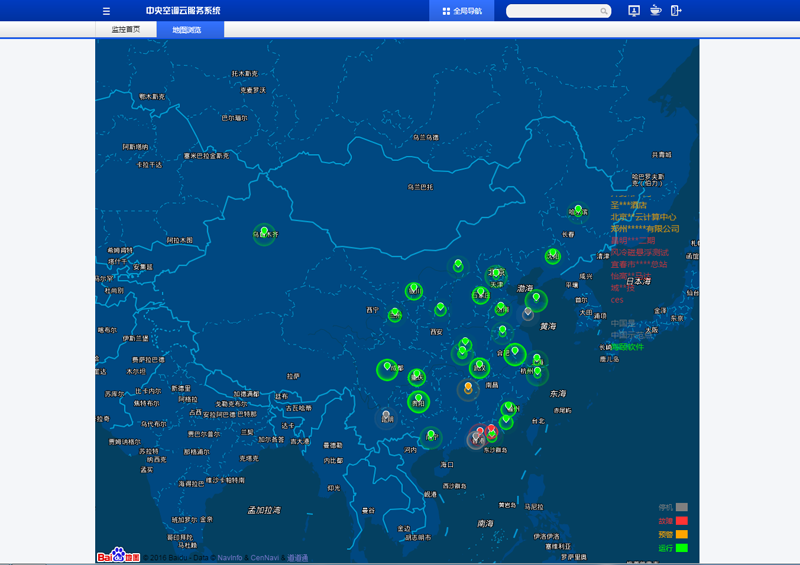Screen dimensions: 800x565
Task: Select the gray marker at 香港
Action: (476, 438)
